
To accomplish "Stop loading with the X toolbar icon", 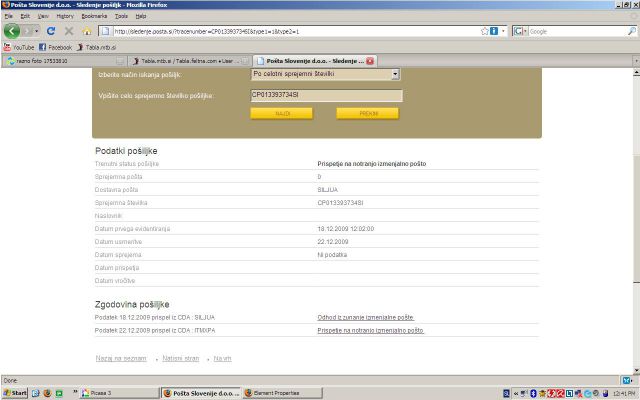I will point(69,31).
